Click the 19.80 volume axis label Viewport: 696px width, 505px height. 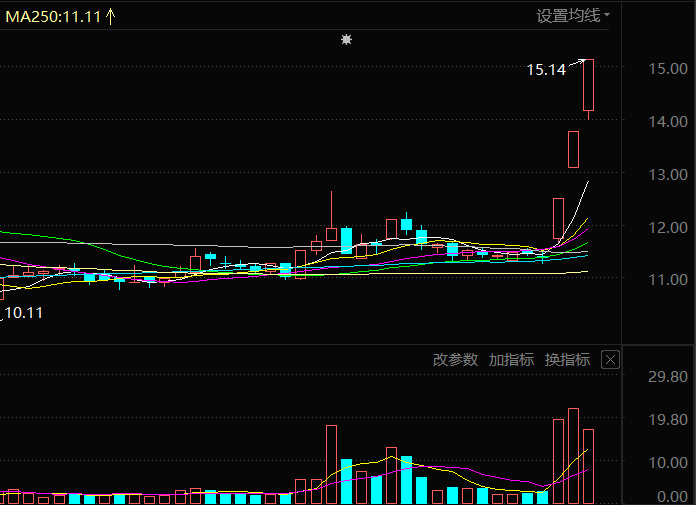pyautogui.click(x=668, y=419)
